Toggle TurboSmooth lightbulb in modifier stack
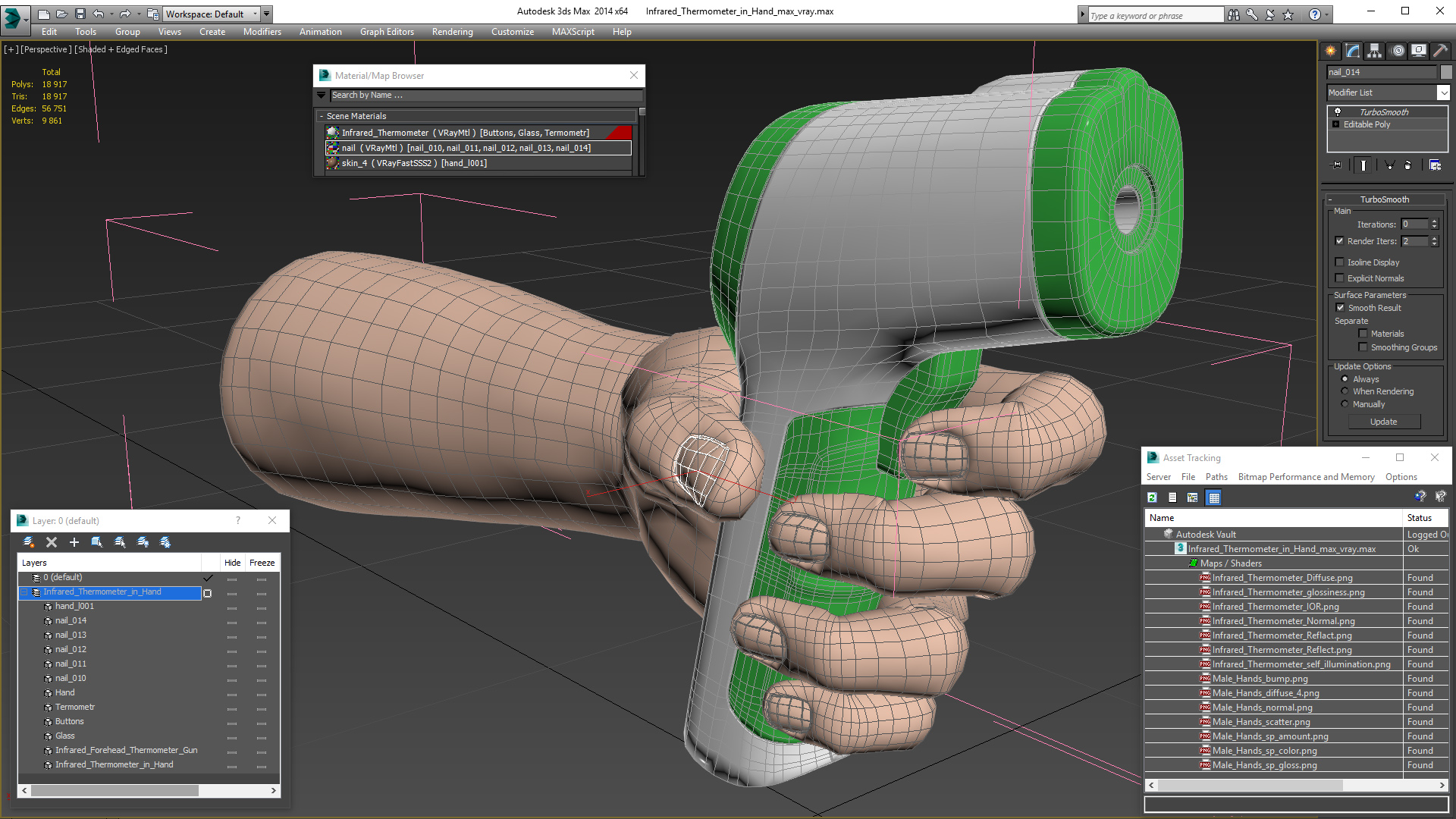 point(1338,111)
